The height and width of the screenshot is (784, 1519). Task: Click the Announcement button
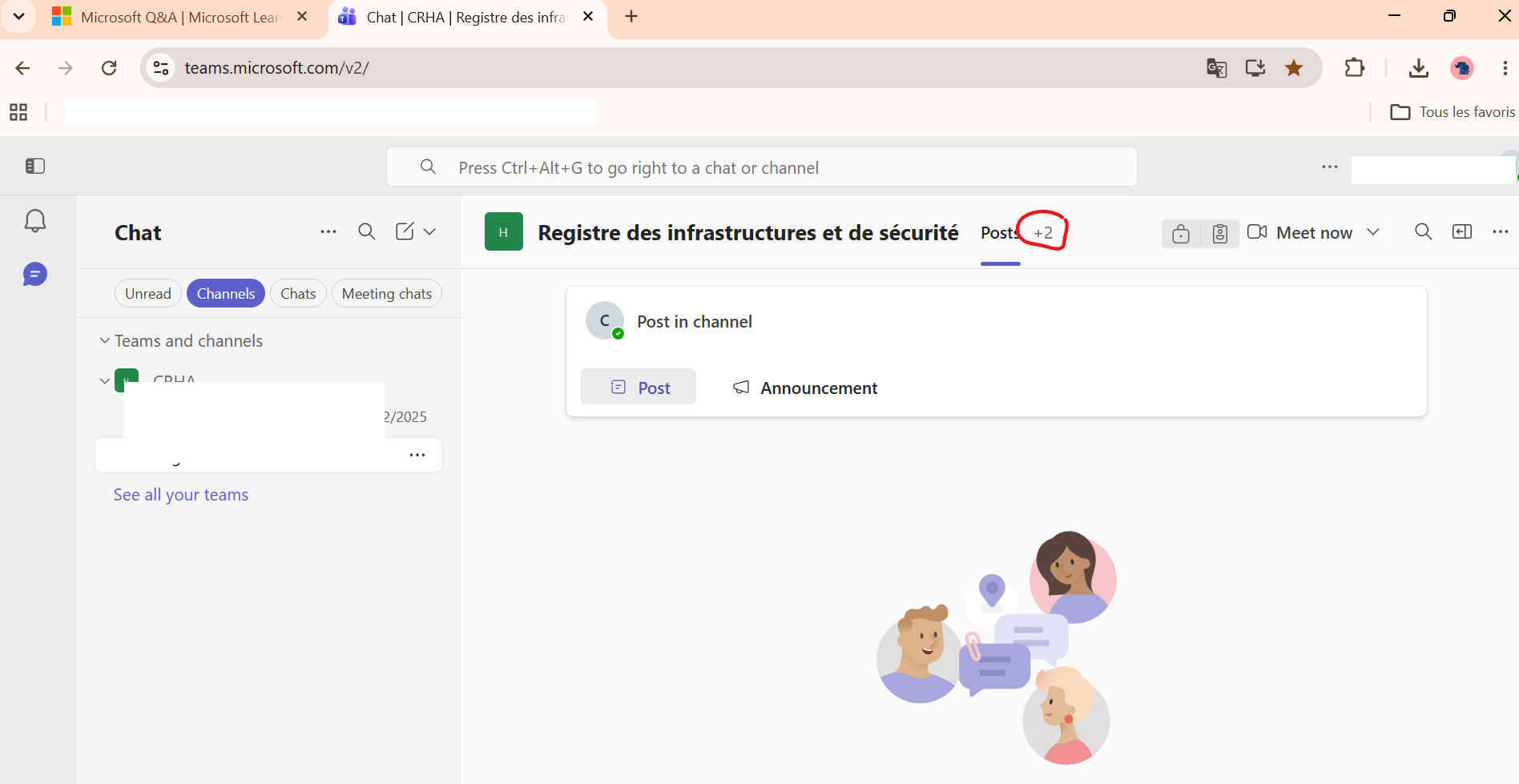tap(805, 388)
